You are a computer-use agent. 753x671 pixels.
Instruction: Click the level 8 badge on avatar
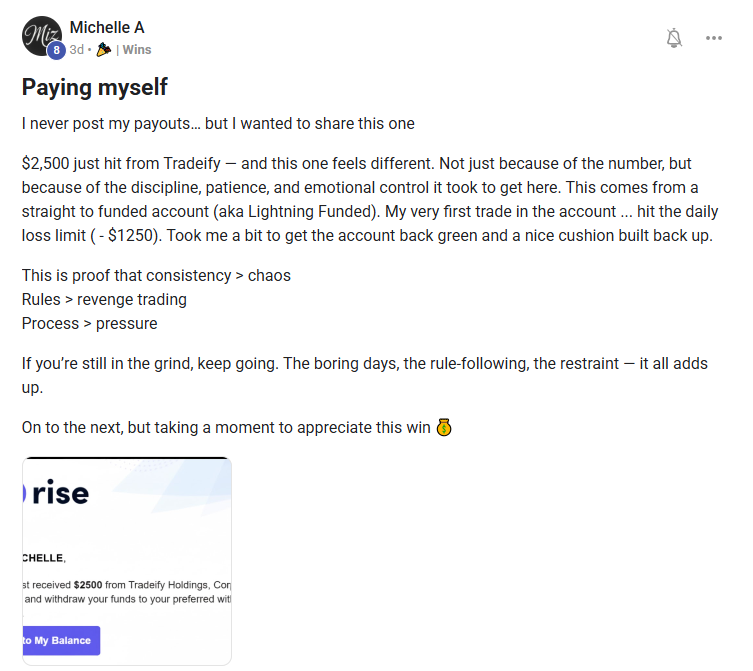click(x=56, y=49)
